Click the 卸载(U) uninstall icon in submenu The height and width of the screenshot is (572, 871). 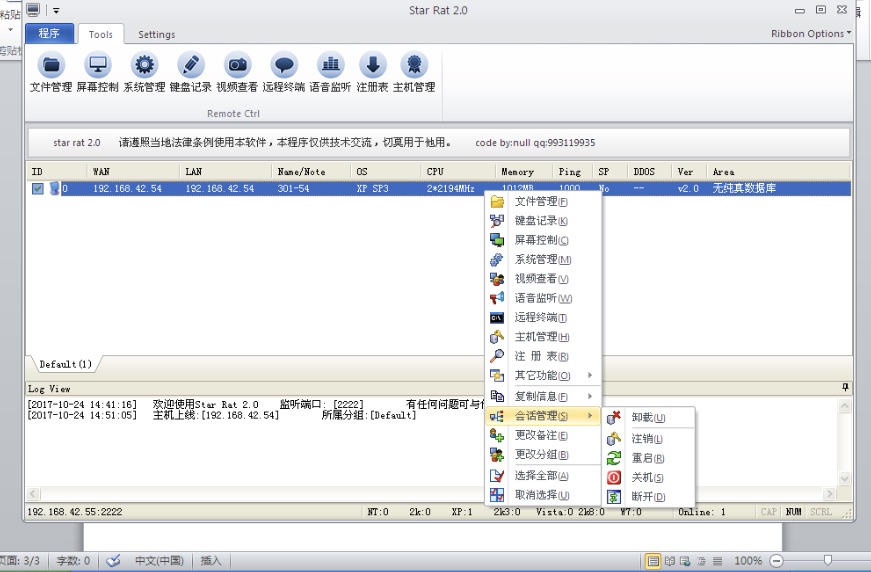coord(614,418)
